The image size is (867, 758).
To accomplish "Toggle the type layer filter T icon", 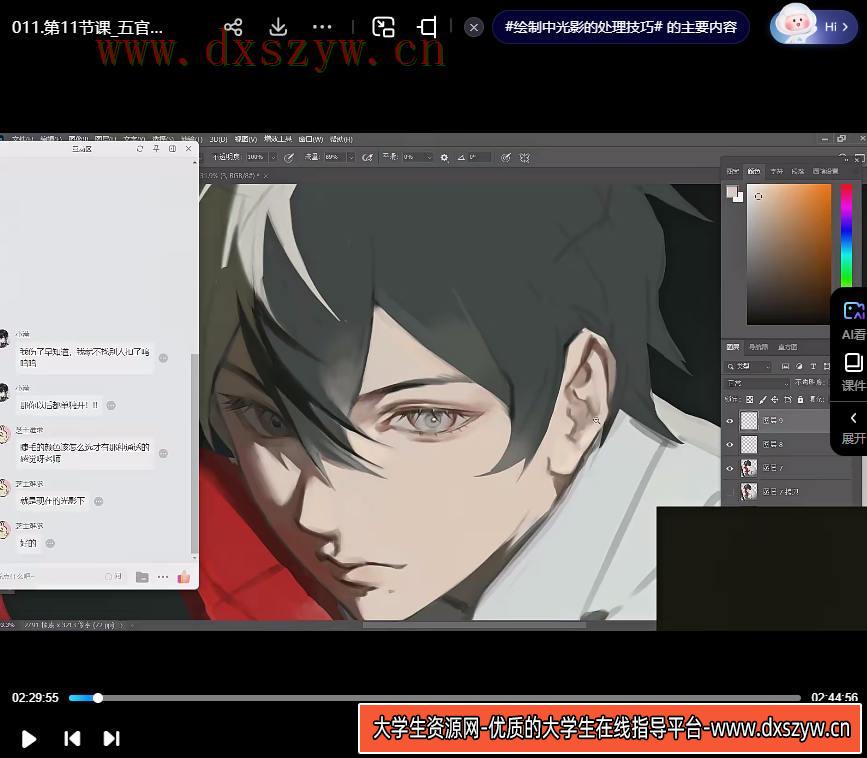I will click(813, 366).
